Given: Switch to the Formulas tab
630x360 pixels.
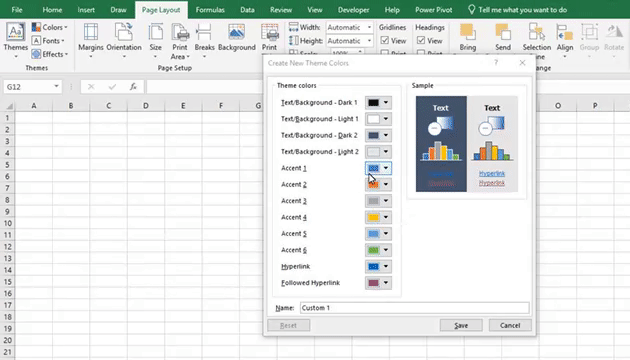Looking at the screenshot, I should click(210, 10).
